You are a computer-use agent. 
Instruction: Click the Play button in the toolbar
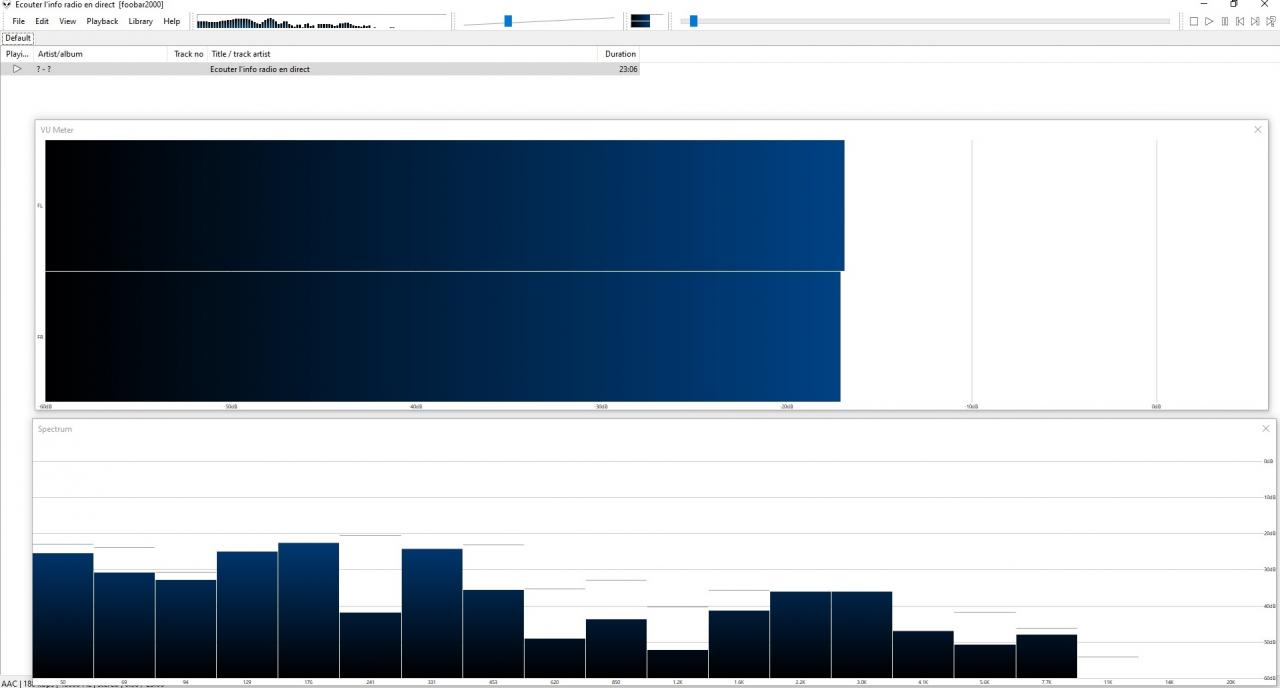tap(1209, 21)
